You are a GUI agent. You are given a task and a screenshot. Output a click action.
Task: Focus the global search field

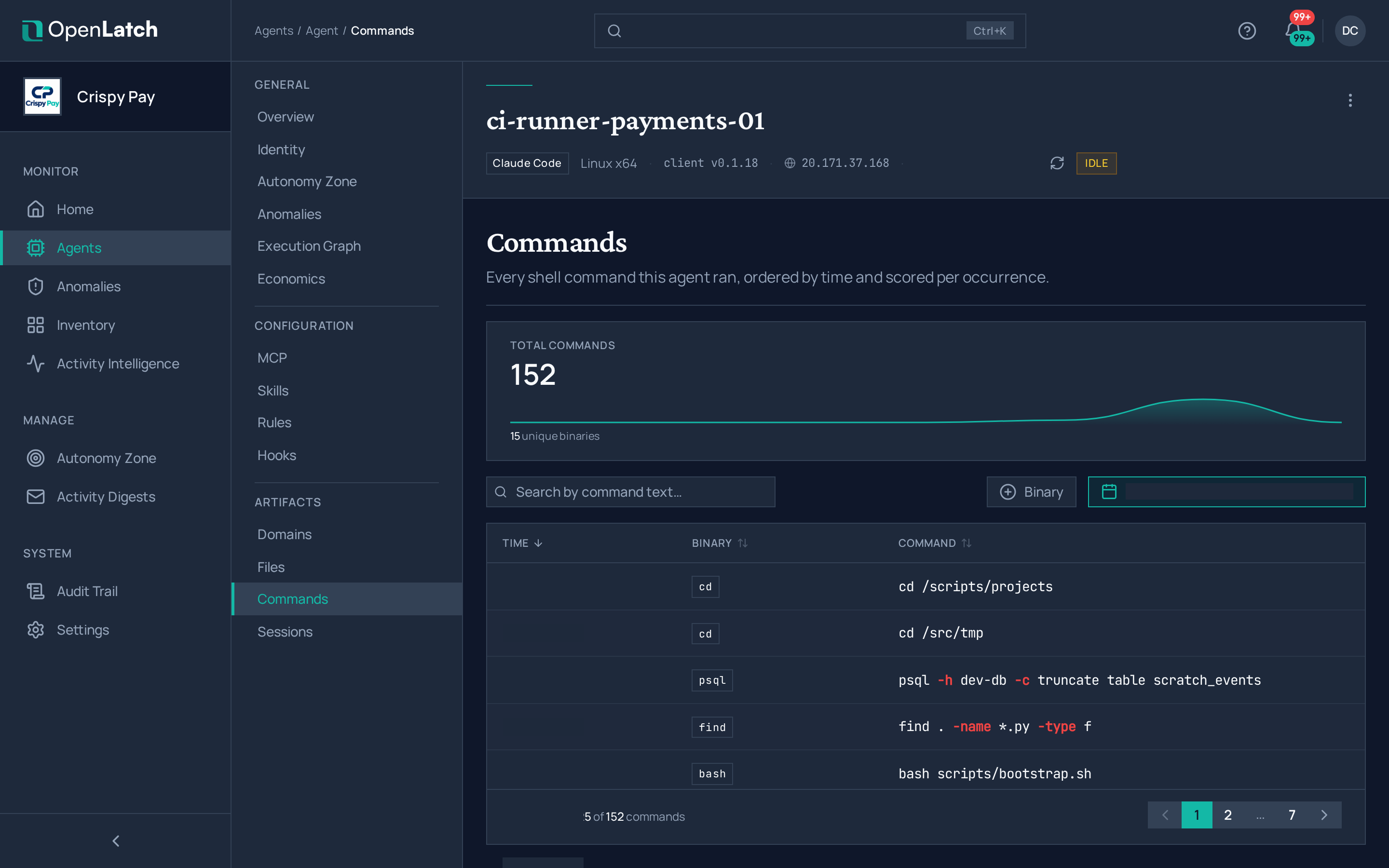click(809, 31)
